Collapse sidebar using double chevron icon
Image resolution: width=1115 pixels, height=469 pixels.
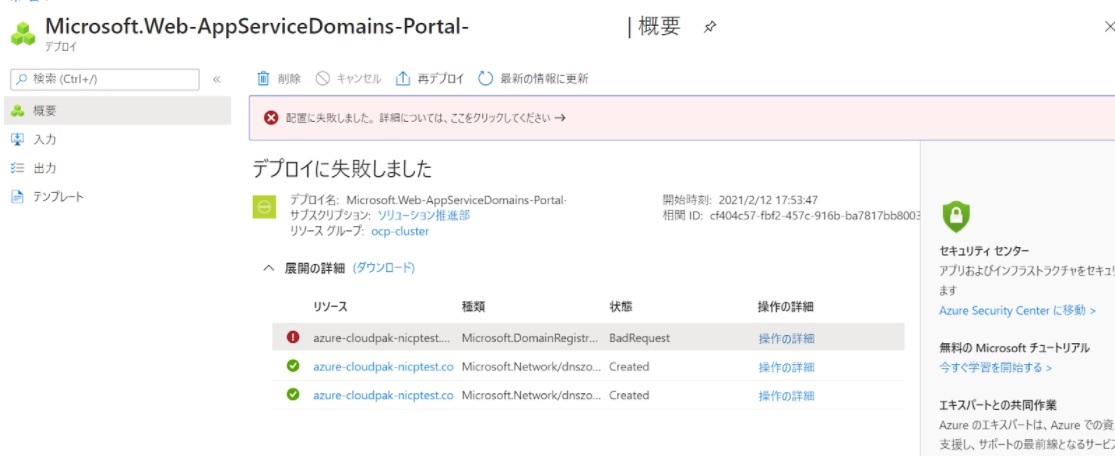point(217,79)
